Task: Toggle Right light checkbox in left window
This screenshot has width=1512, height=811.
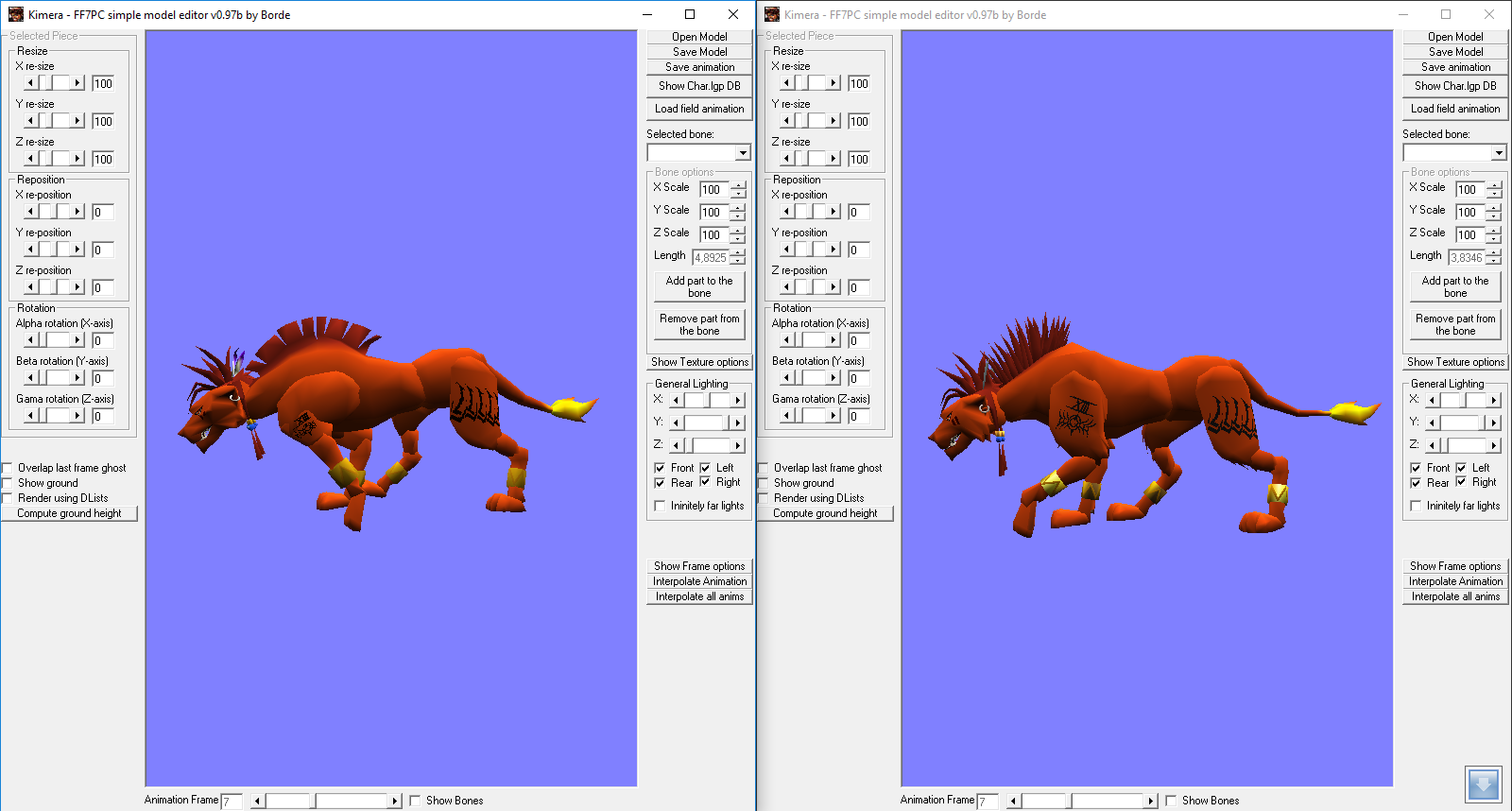Action: tap(705, 482)
